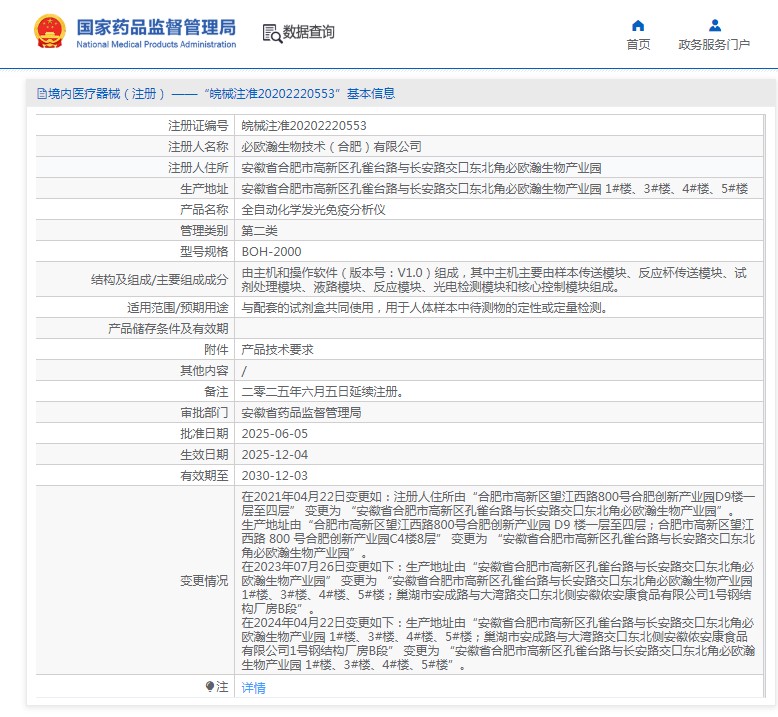Open the 详情 link
Image resolution: width=778 pixels, height=717 pixels.
[254, 688]
